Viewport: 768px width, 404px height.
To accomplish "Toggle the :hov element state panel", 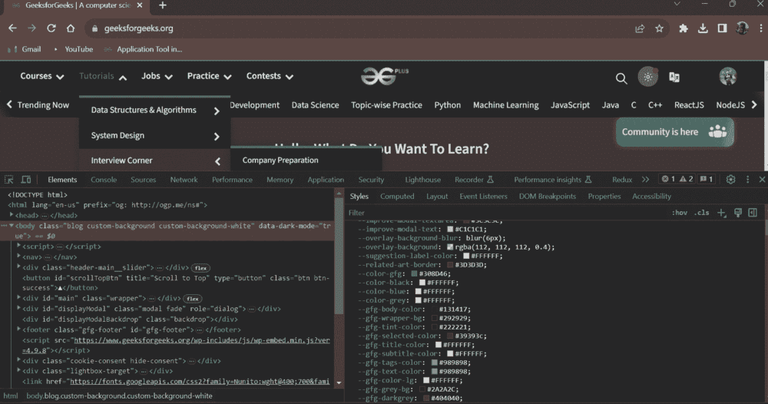I will (x=679, y=213).
